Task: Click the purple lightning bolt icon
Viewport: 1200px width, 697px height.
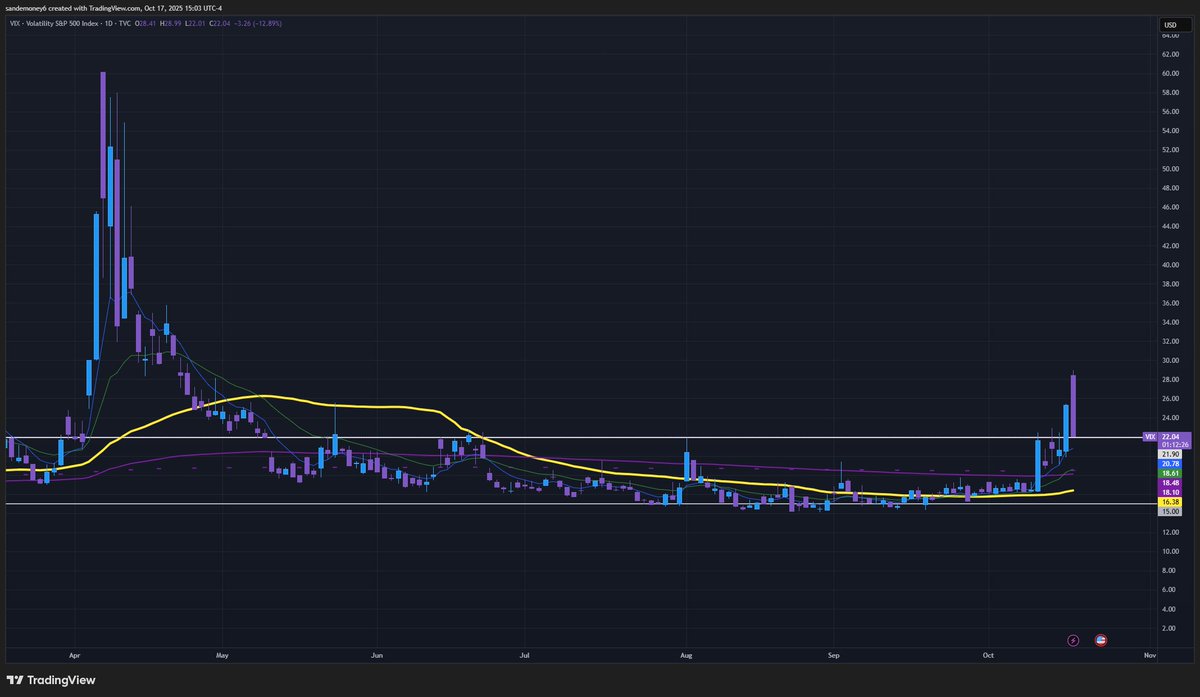Action: 1072,640
